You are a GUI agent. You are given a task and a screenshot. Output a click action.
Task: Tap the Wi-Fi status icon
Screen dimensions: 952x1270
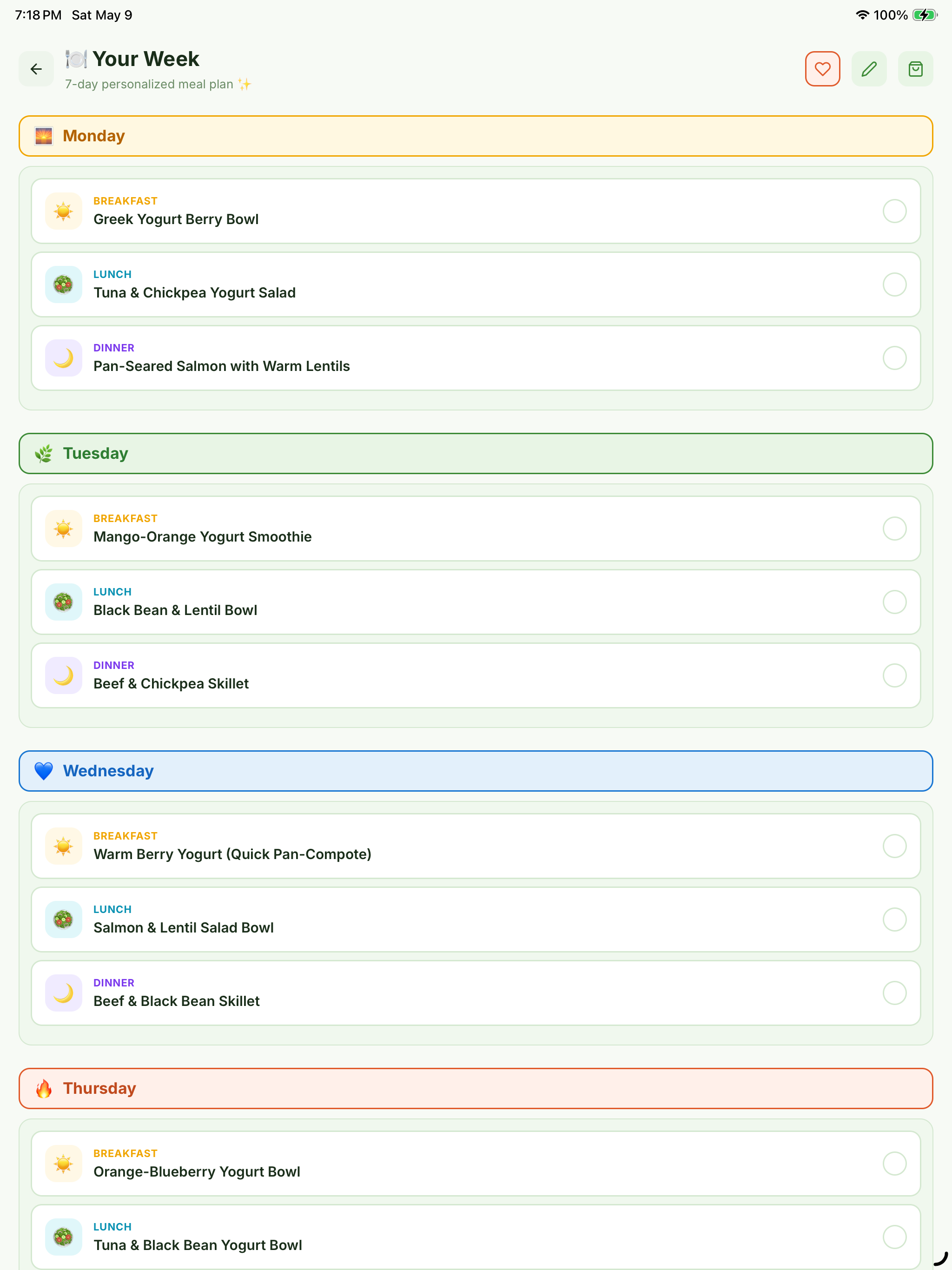(862, 15)
